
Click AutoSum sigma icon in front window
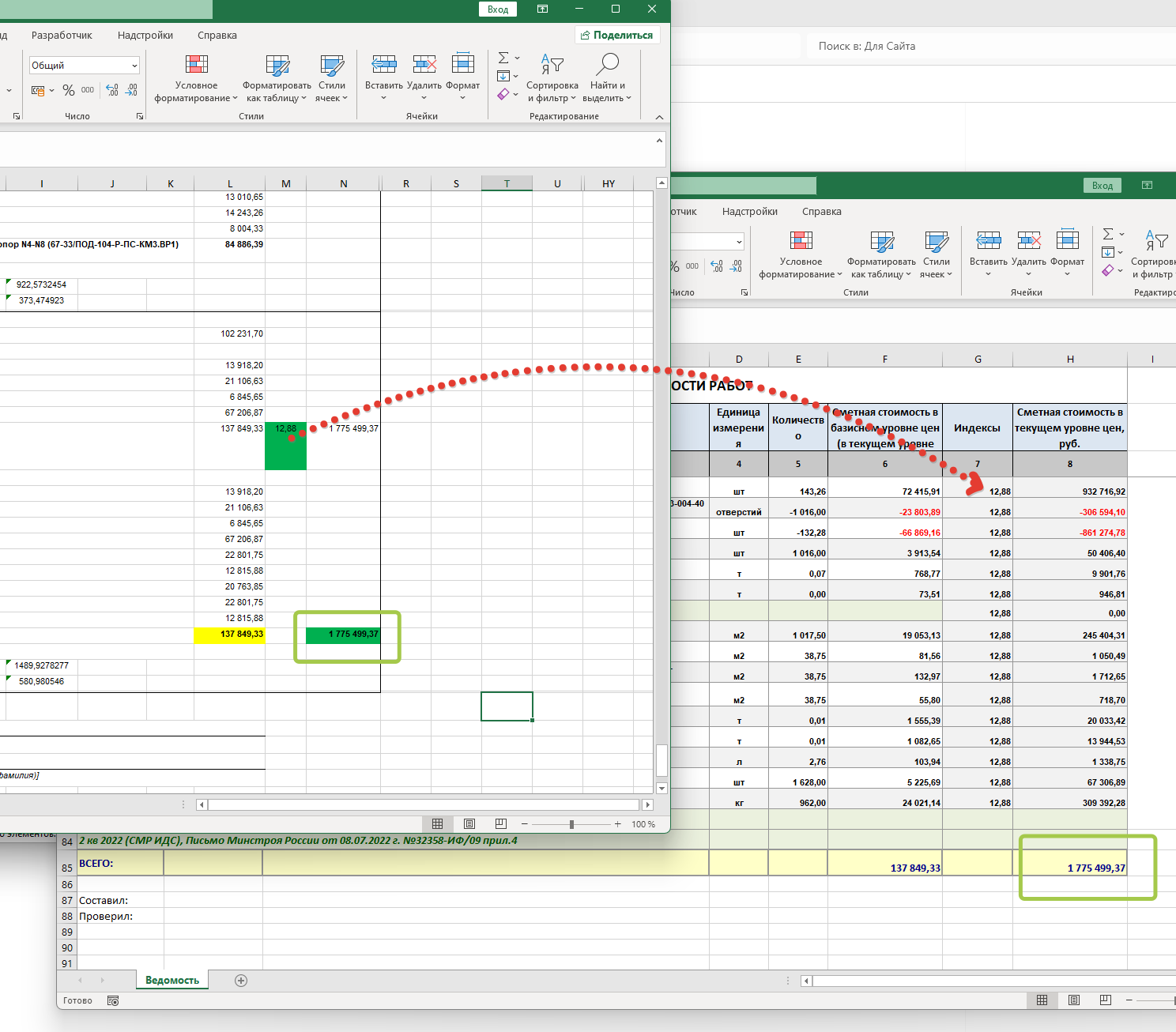click(503, 58)
